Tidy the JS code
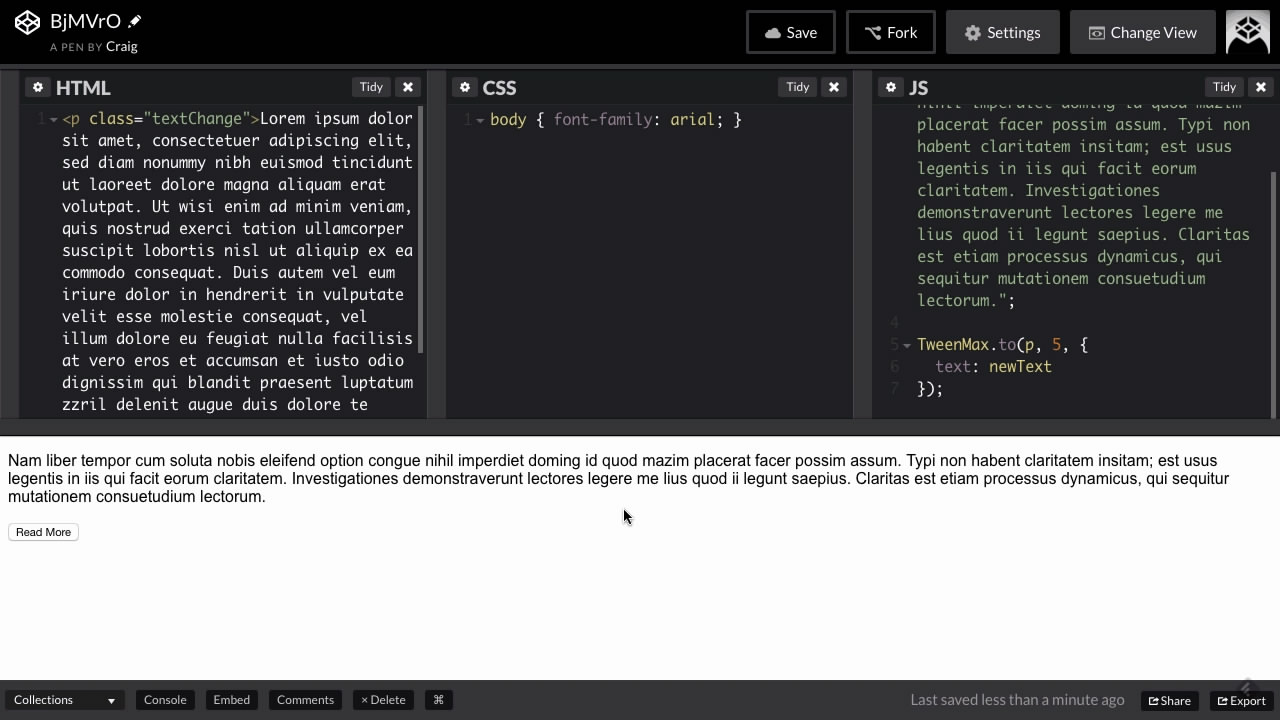1280x720 pixels. click(x=1224, y=87)
